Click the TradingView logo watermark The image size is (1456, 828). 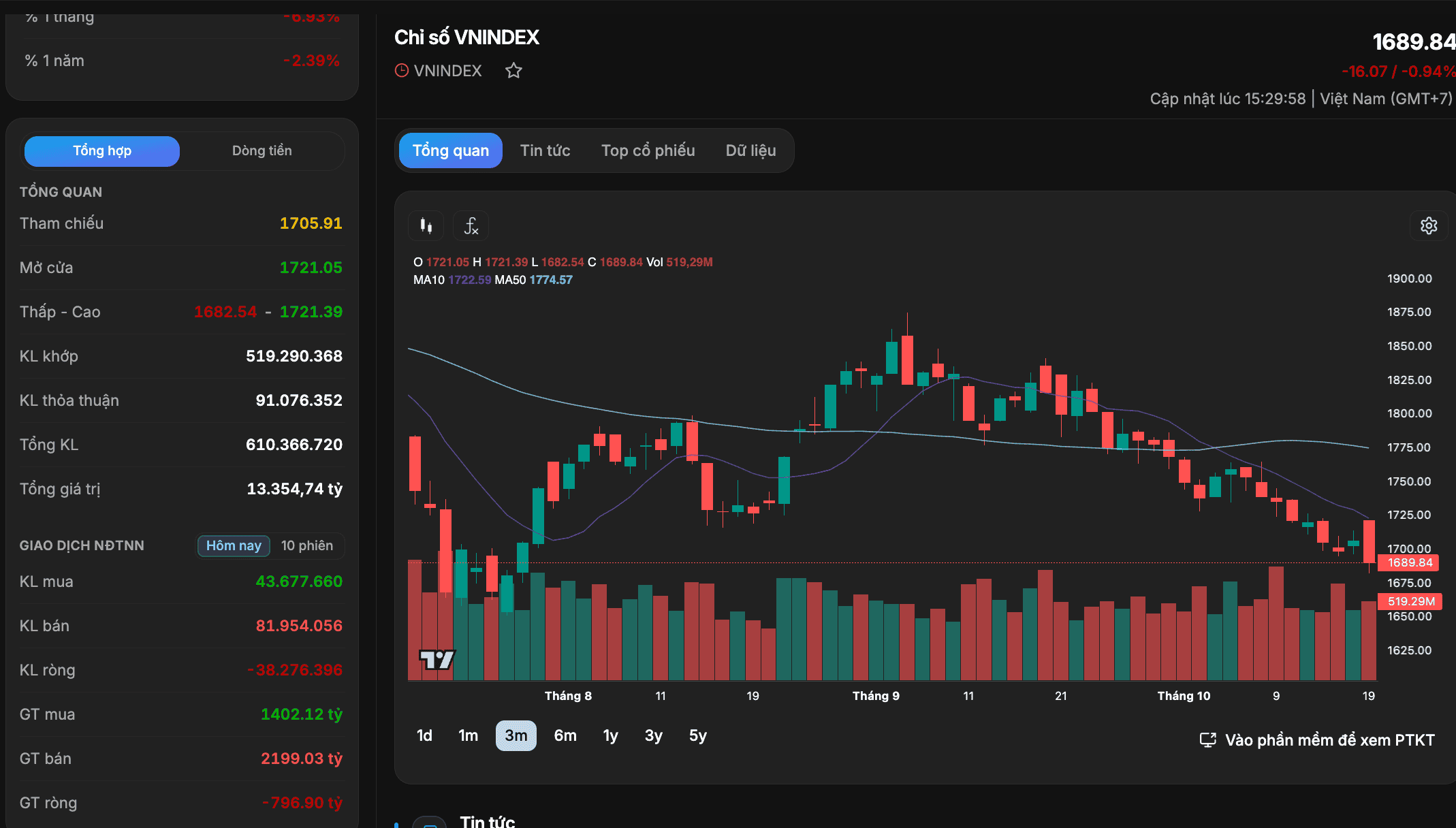[437, 659]
